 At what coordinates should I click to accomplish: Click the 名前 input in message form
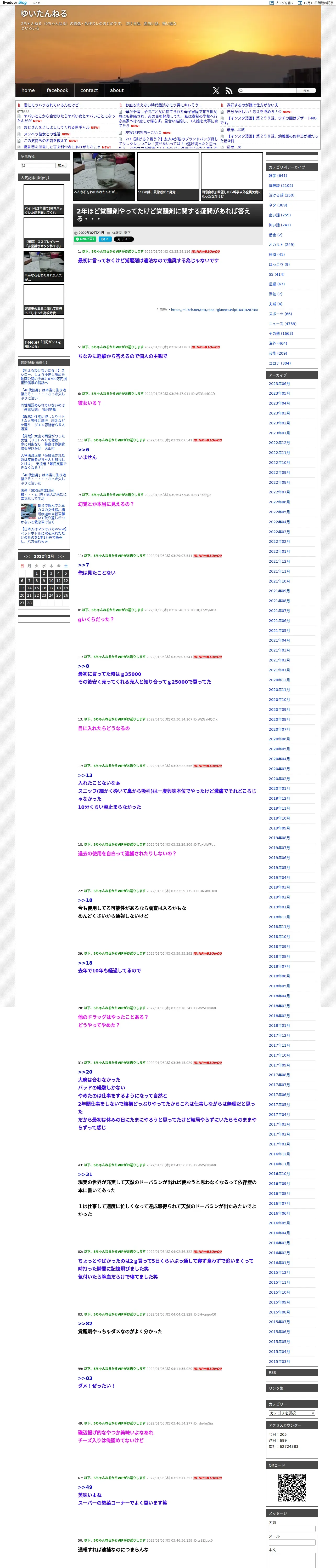[292, 1529]
